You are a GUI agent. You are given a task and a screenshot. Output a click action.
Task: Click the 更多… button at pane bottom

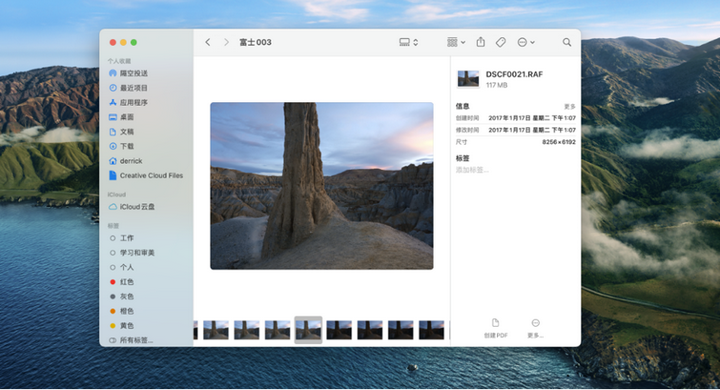(x=535, y=328)
